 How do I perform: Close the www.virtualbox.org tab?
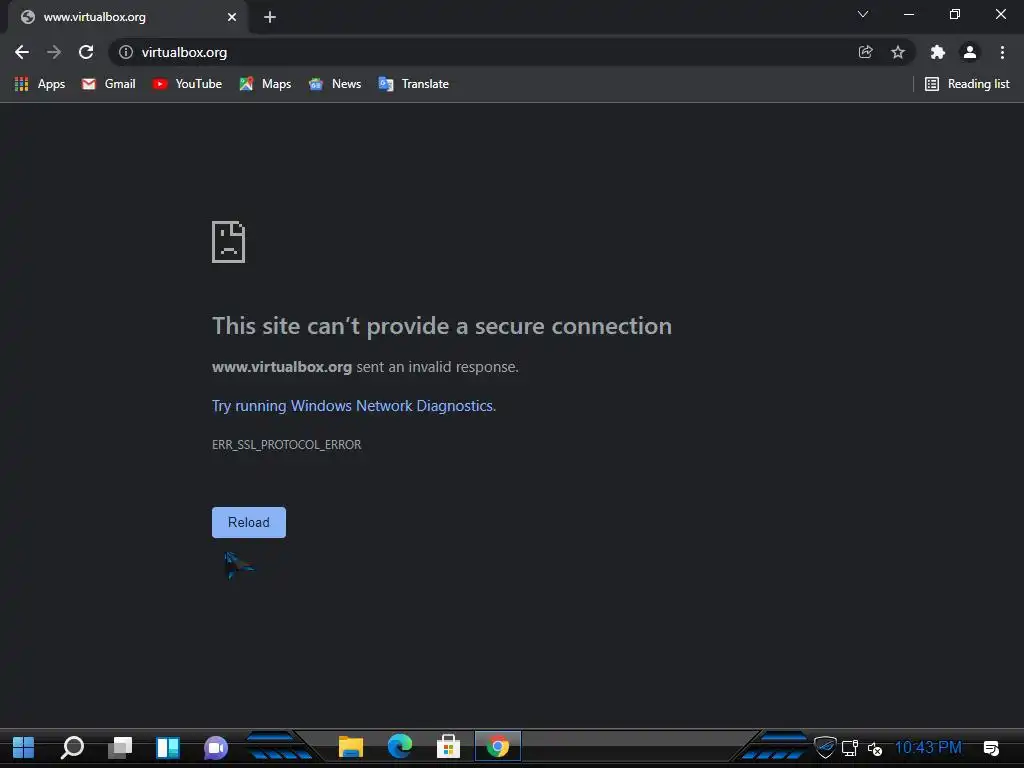232,17
